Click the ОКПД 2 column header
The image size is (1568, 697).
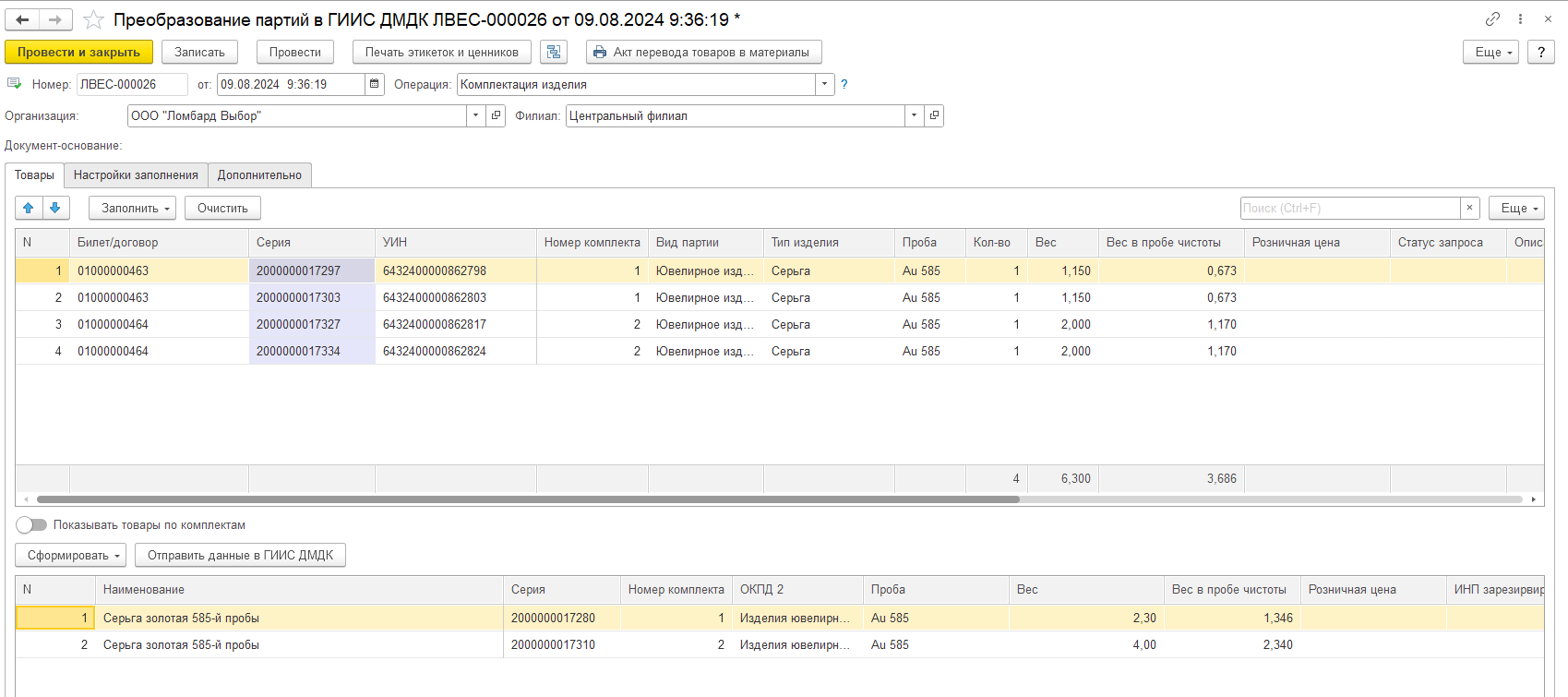[797, 589]
